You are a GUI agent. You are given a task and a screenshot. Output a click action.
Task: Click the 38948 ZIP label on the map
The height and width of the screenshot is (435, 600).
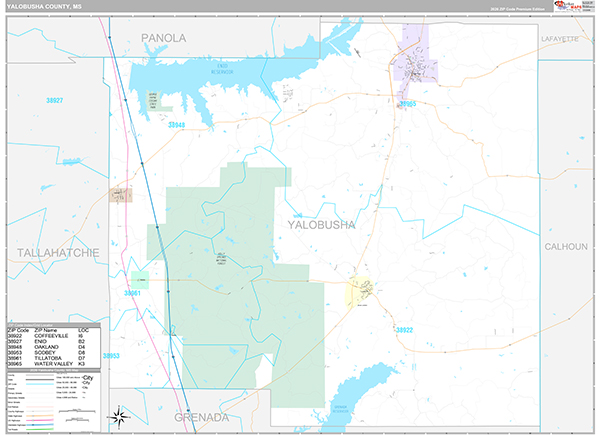(x=177, y=125)
